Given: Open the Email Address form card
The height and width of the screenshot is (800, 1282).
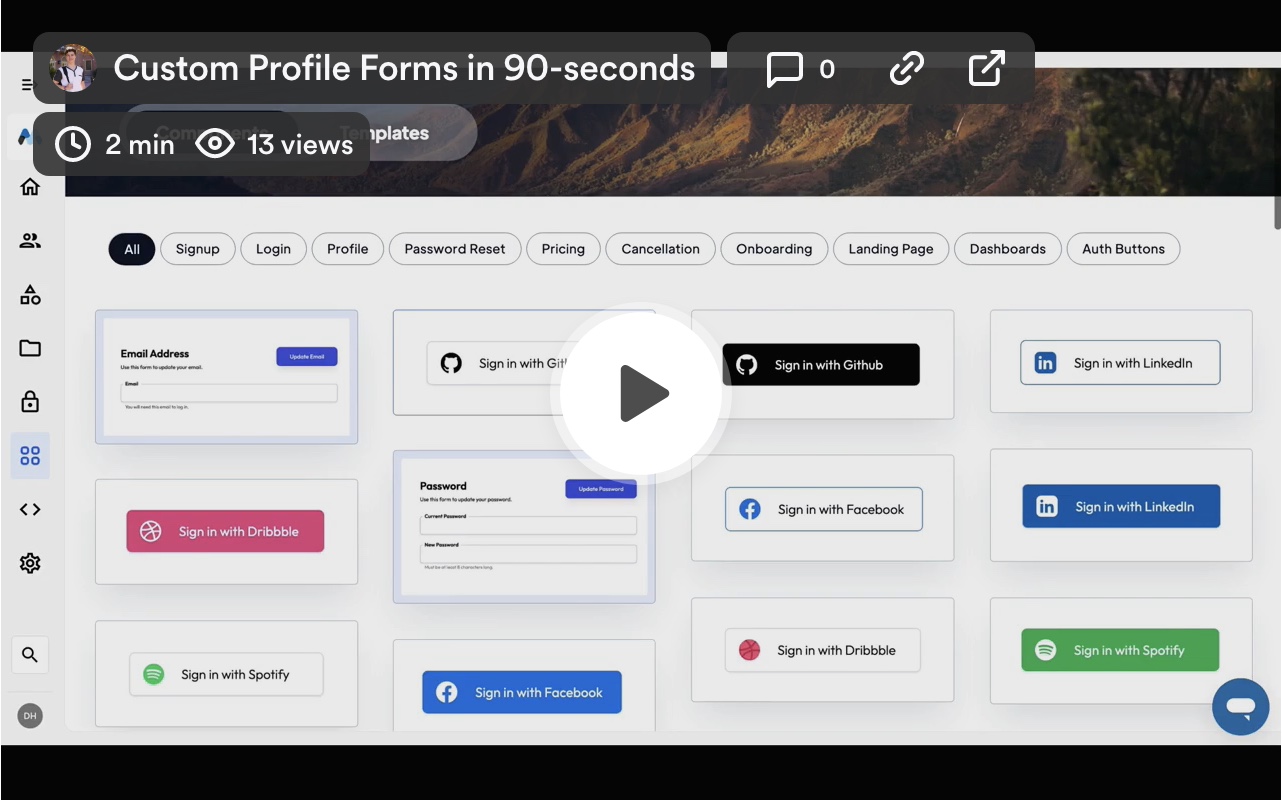Looking at the screenshot, I should (226, 377).
